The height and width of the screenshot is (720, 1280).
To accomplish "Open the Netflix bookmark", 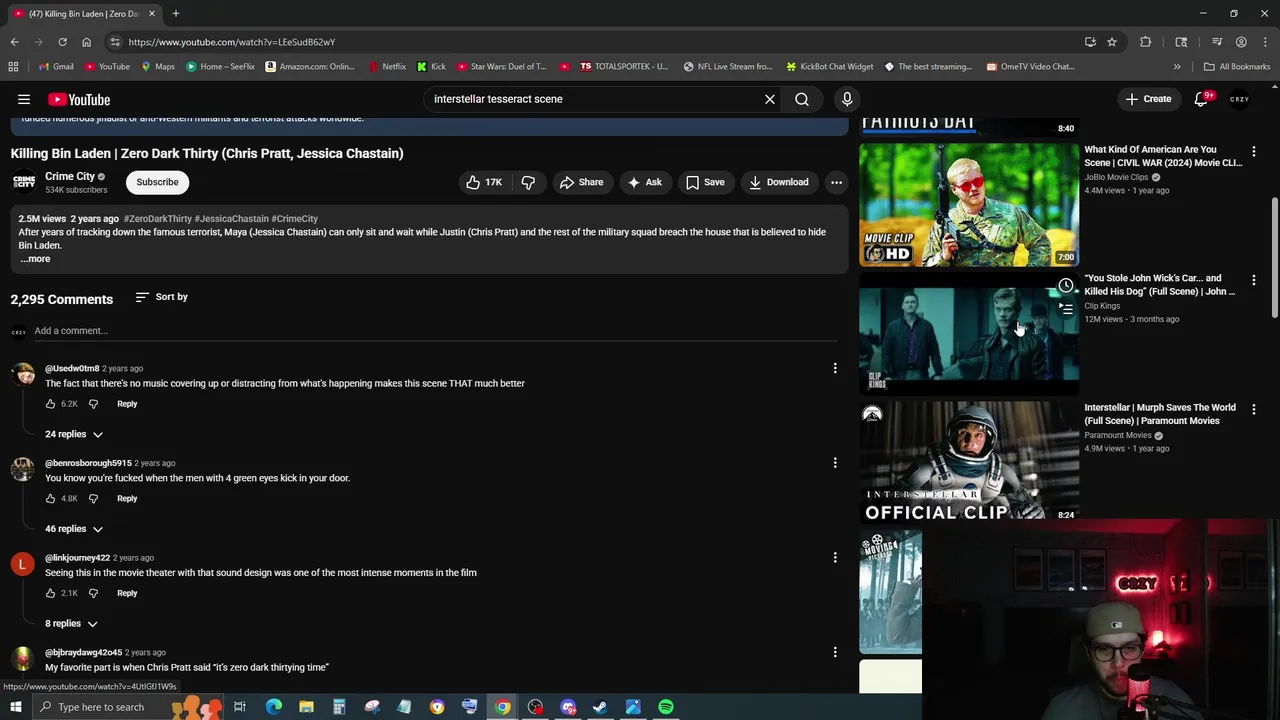I will click(386, 67).
